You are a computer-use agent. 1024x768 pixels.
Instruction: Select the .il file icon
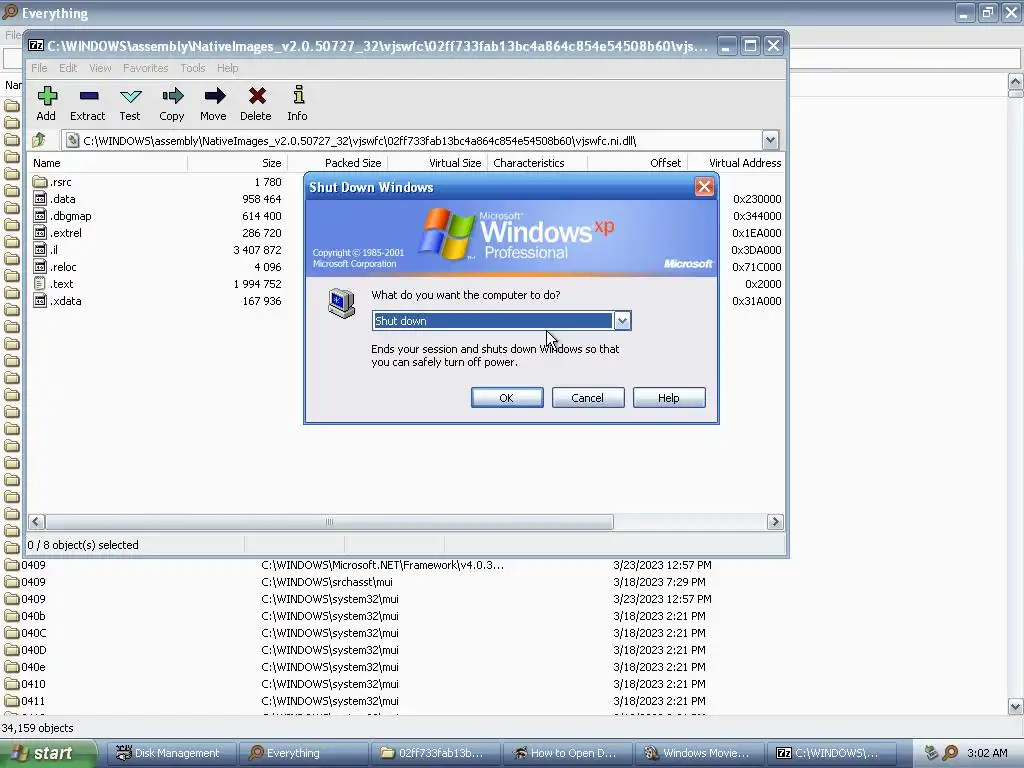(x=40, y=250)
